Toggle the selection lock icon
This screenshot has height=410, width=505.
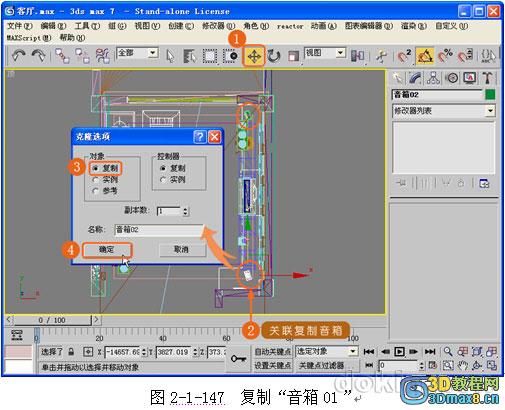71,352
